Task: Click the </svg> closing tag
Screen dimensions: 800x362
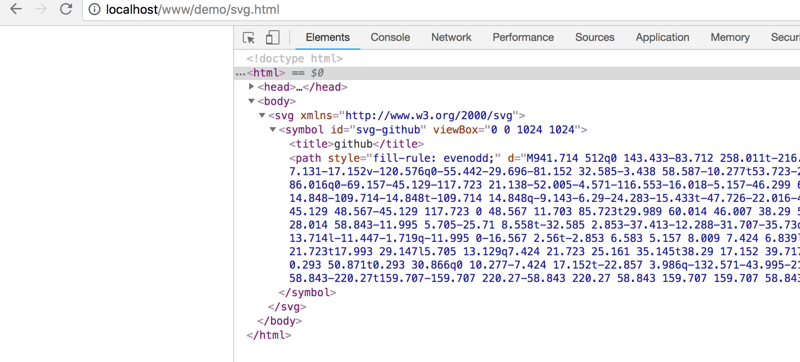Action: pos(287,307)
